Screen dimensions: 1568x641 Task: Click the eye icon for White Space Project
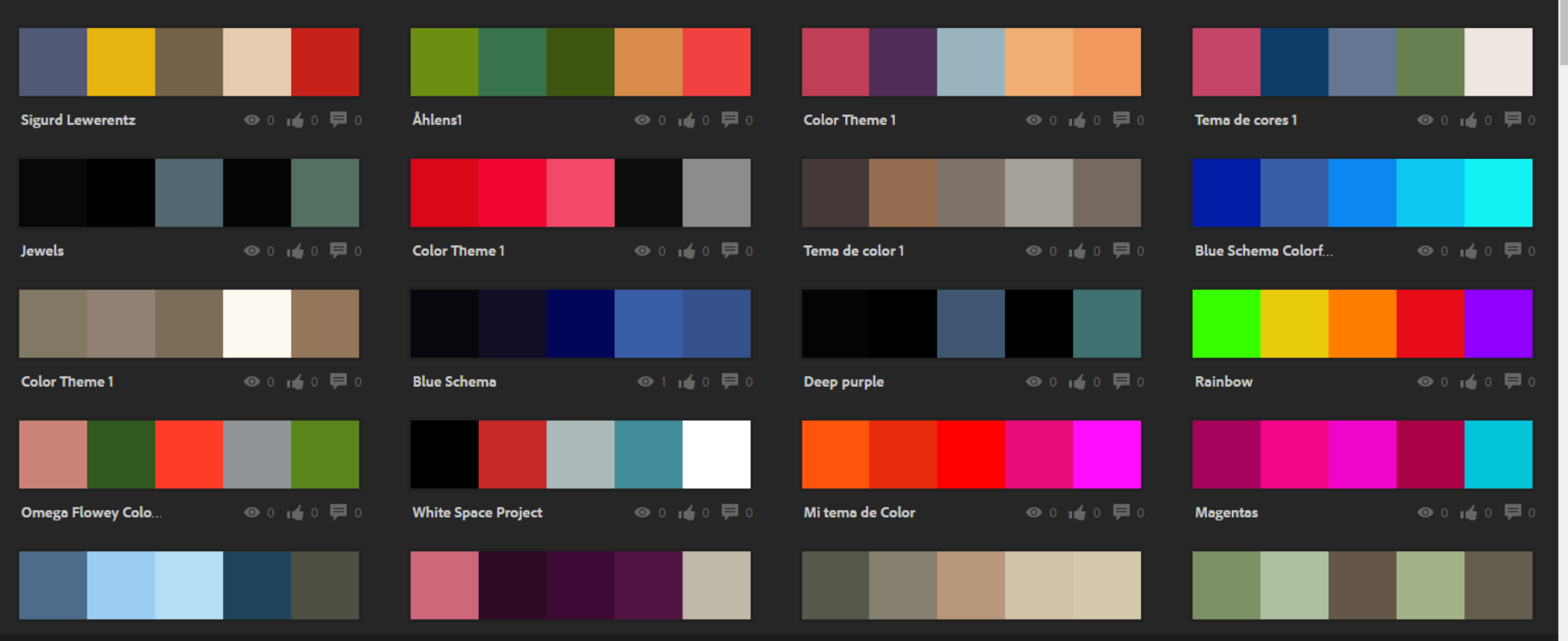tap(642, 512)
